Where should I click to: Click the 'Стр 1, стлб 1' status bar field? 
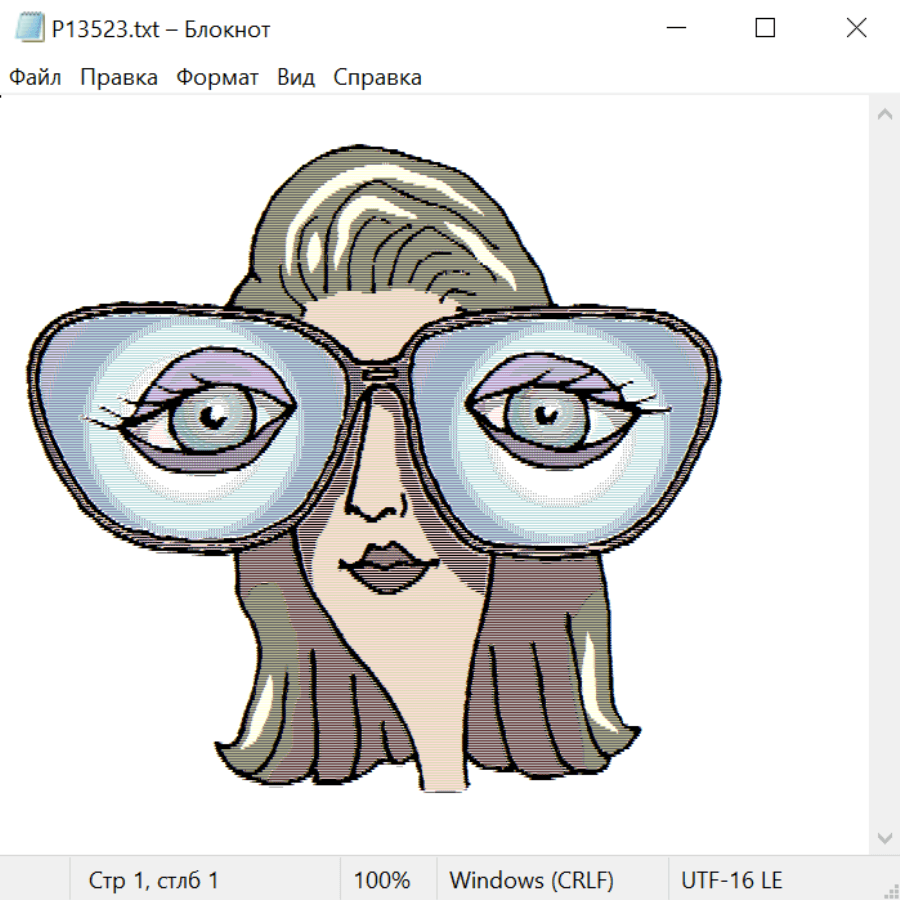click(x=153, y=881)
